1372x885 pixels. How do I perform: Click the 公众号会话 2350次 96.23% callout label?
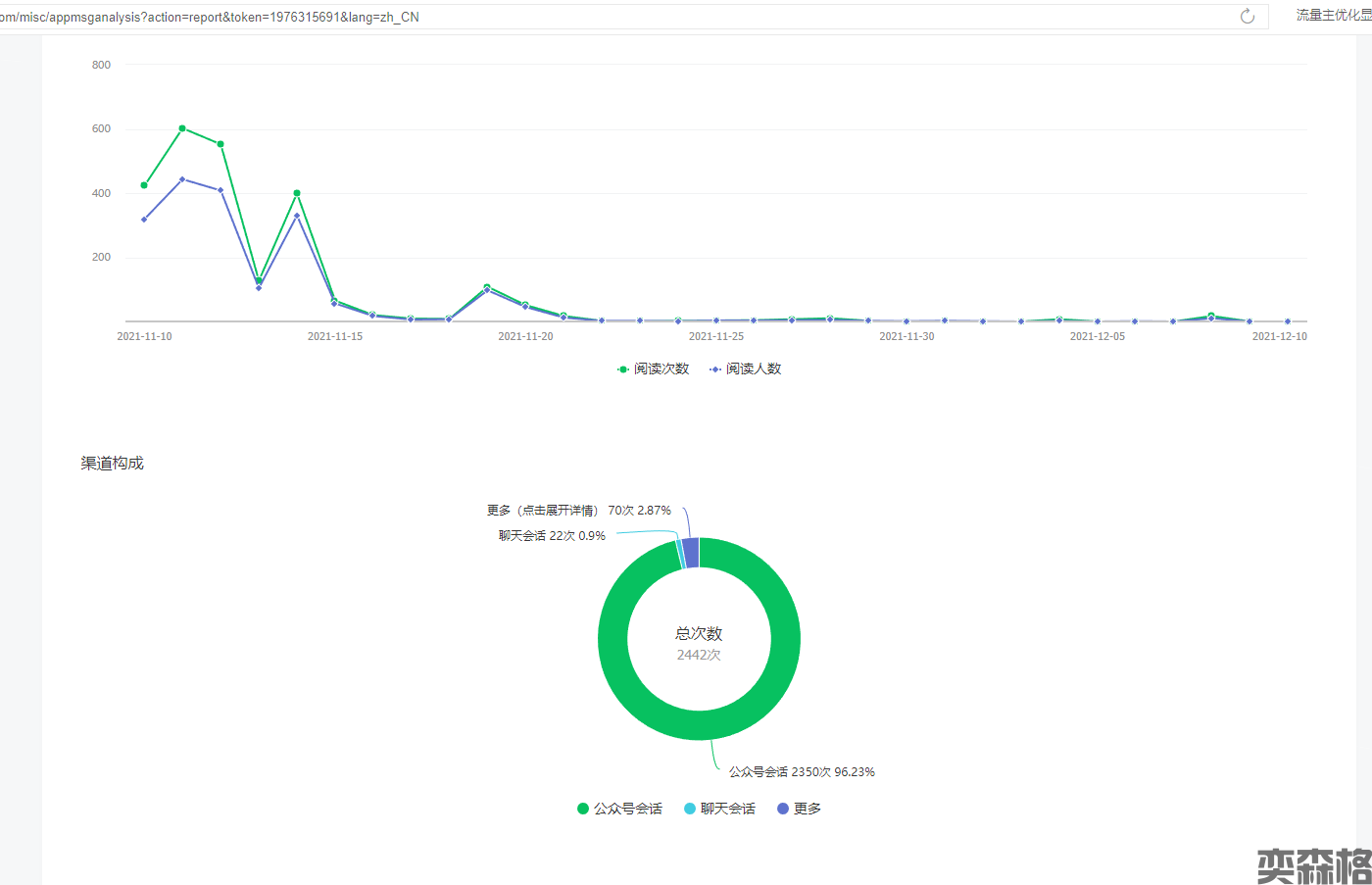click(801, 772)
